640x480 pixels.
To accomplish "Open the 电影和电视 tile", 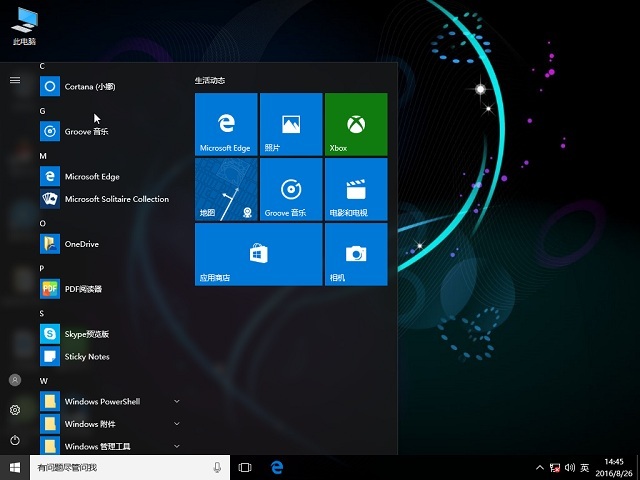I will [x=355, y=189].
